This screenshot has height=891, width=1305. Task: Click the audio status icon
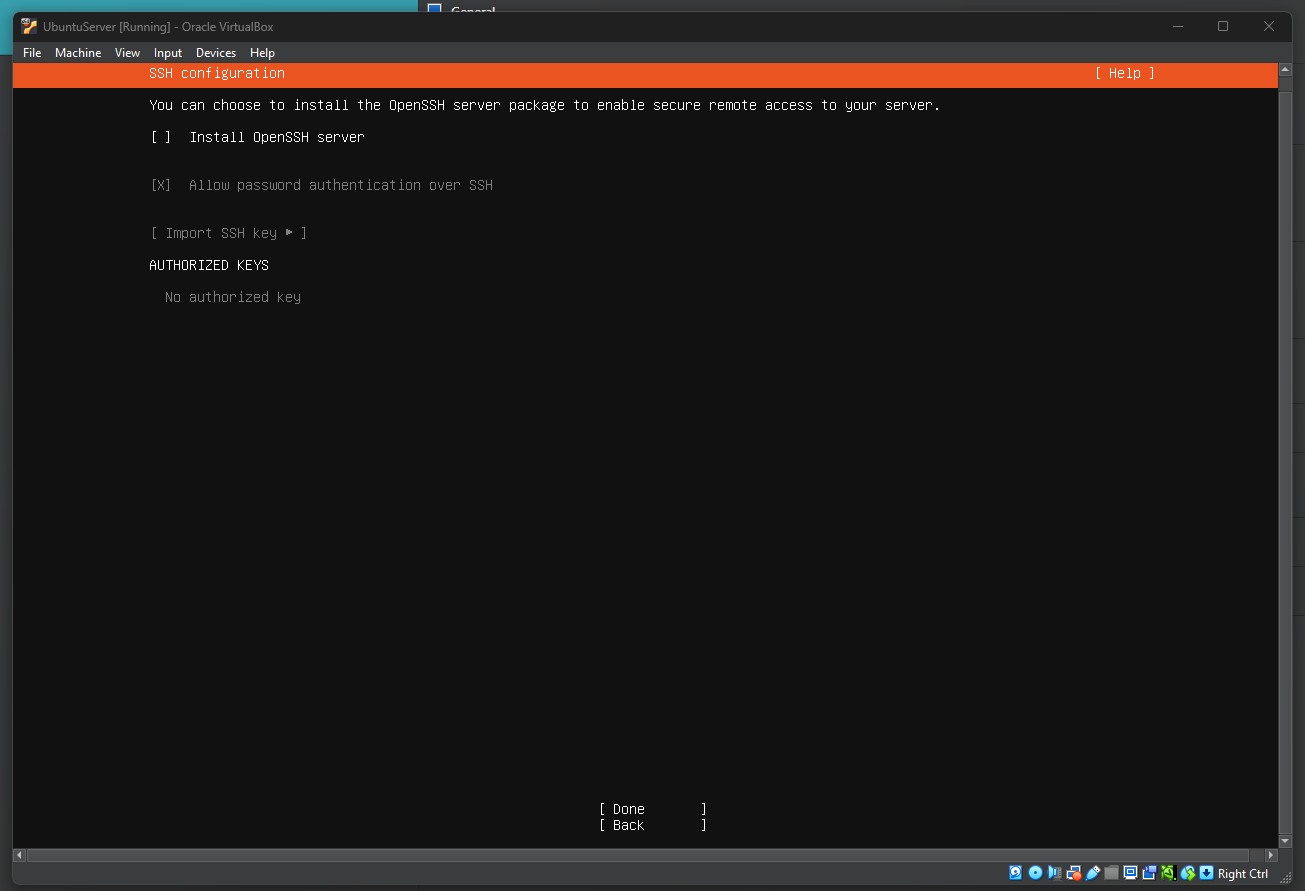pos(1053,872)
